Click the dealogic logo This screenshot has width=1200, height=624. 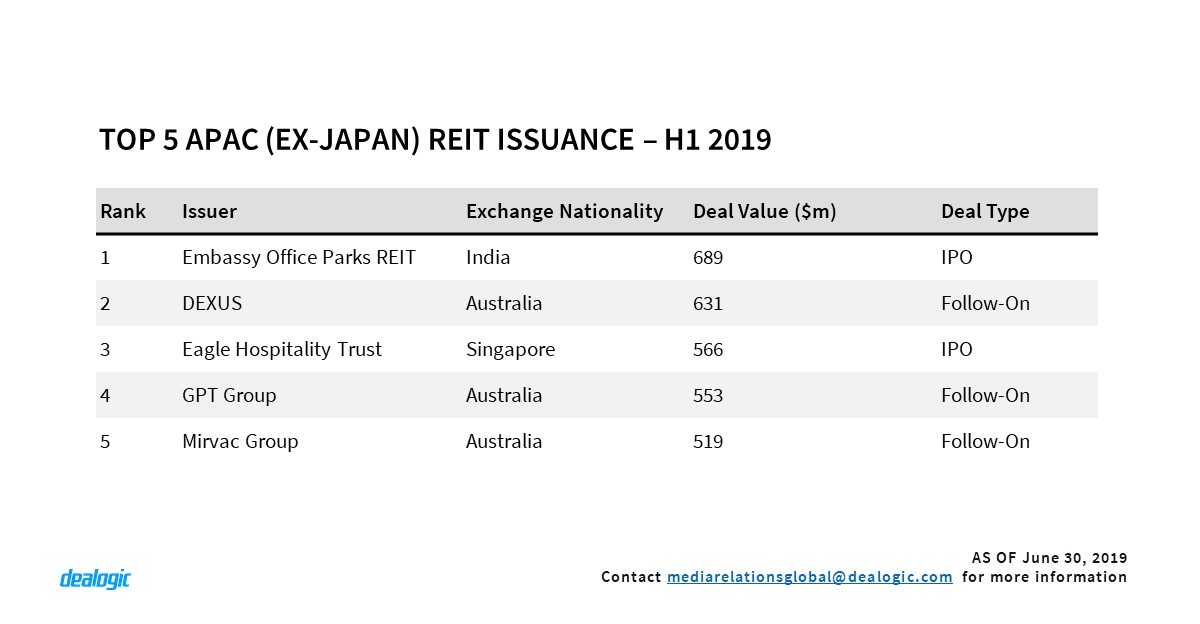tap(95, 578)
